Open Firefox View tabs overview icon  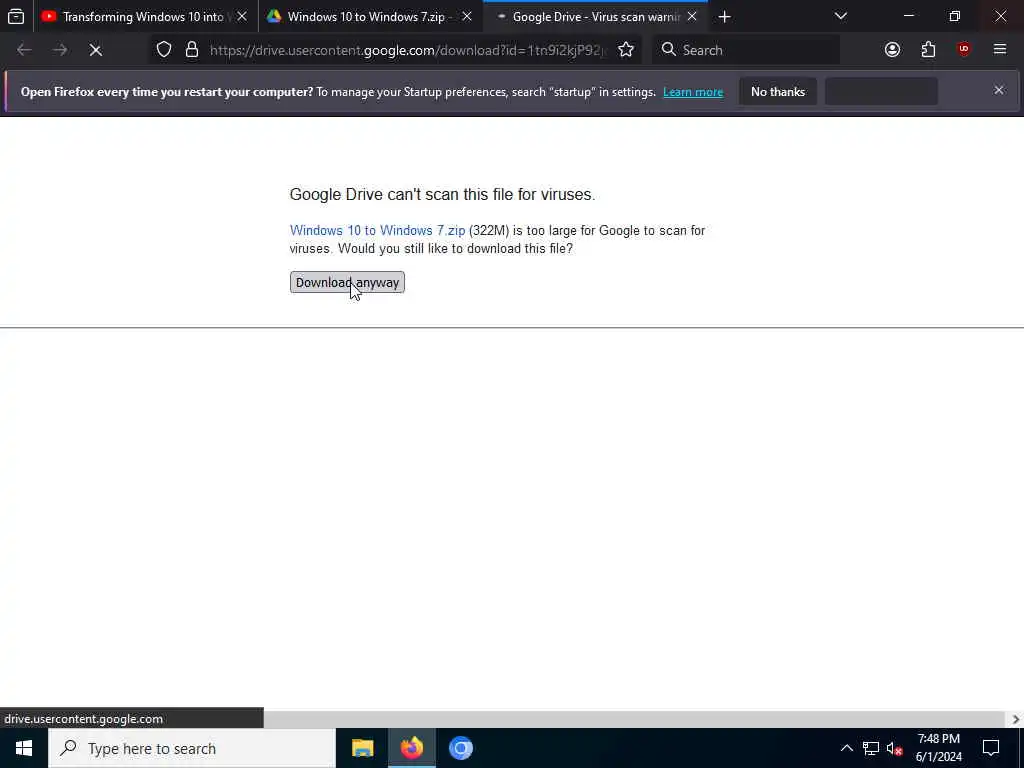16,16
